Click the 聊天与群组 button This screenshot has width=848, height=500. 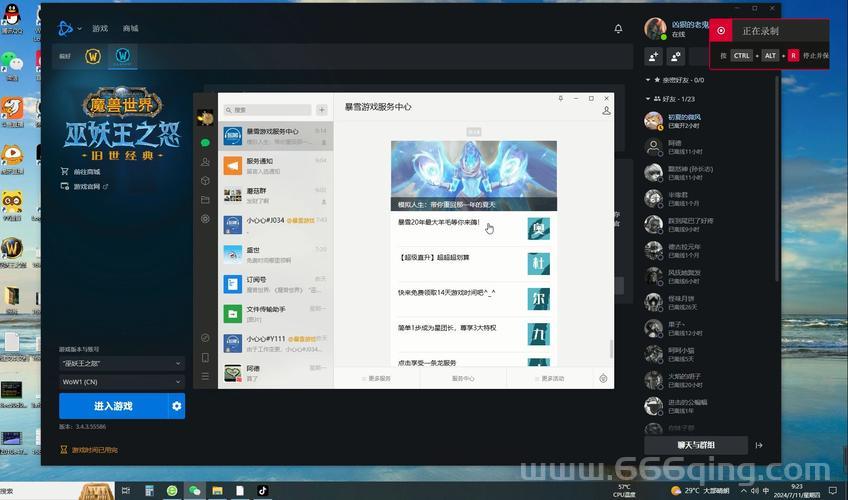click(696, 445)
